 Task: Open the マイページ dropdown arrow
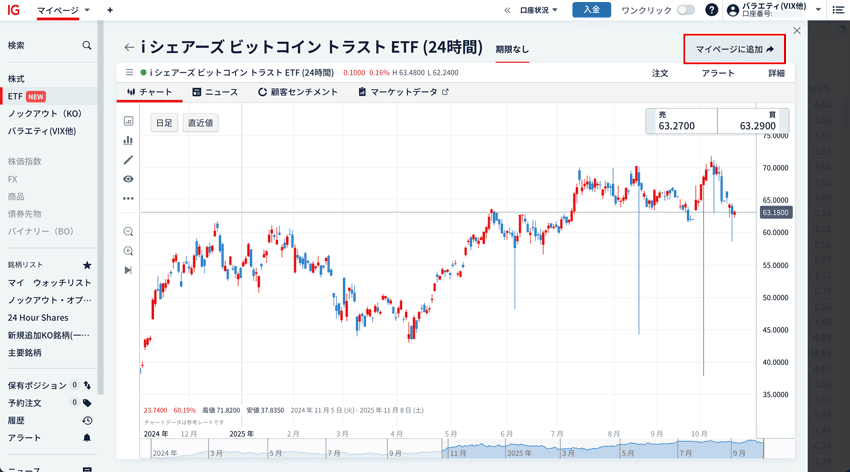point(87,10)
